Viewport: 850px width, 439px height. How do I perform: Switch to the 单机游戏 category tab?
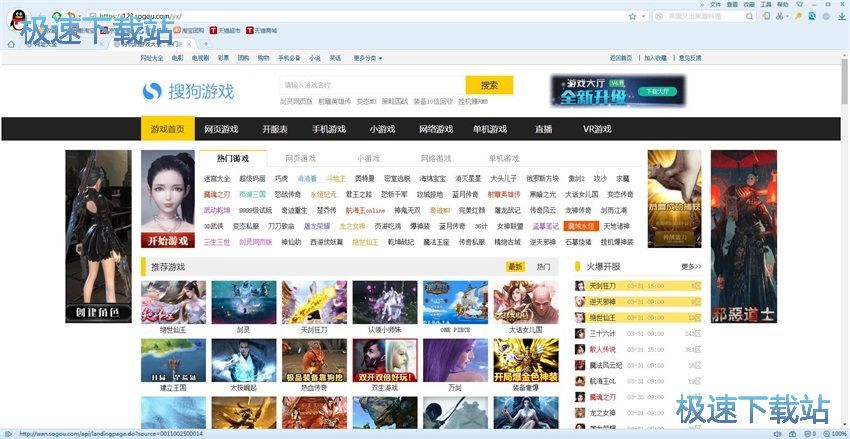tap(504, 158)
